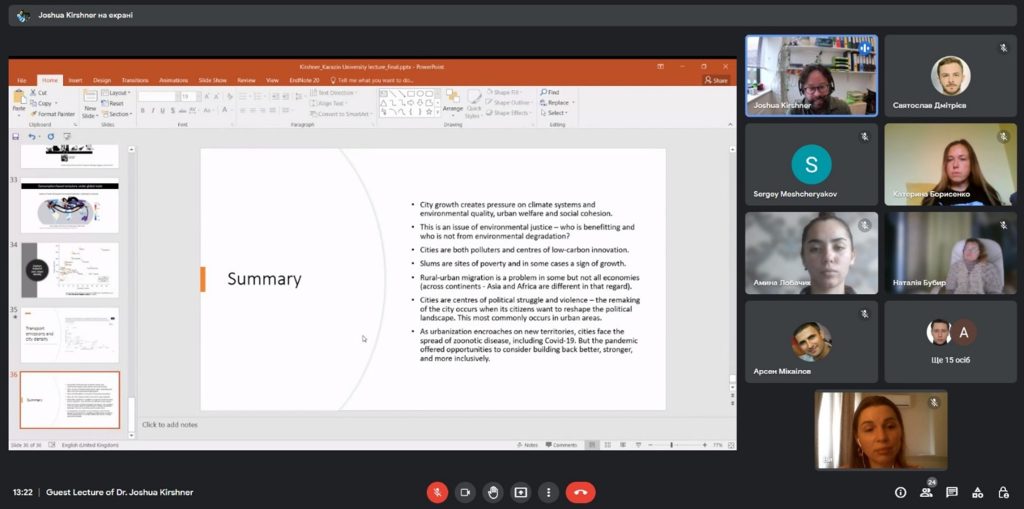Viewport: 1024px width, 509px height.
Task: Switch to the Slide Show tab
Action: point(212,80)
